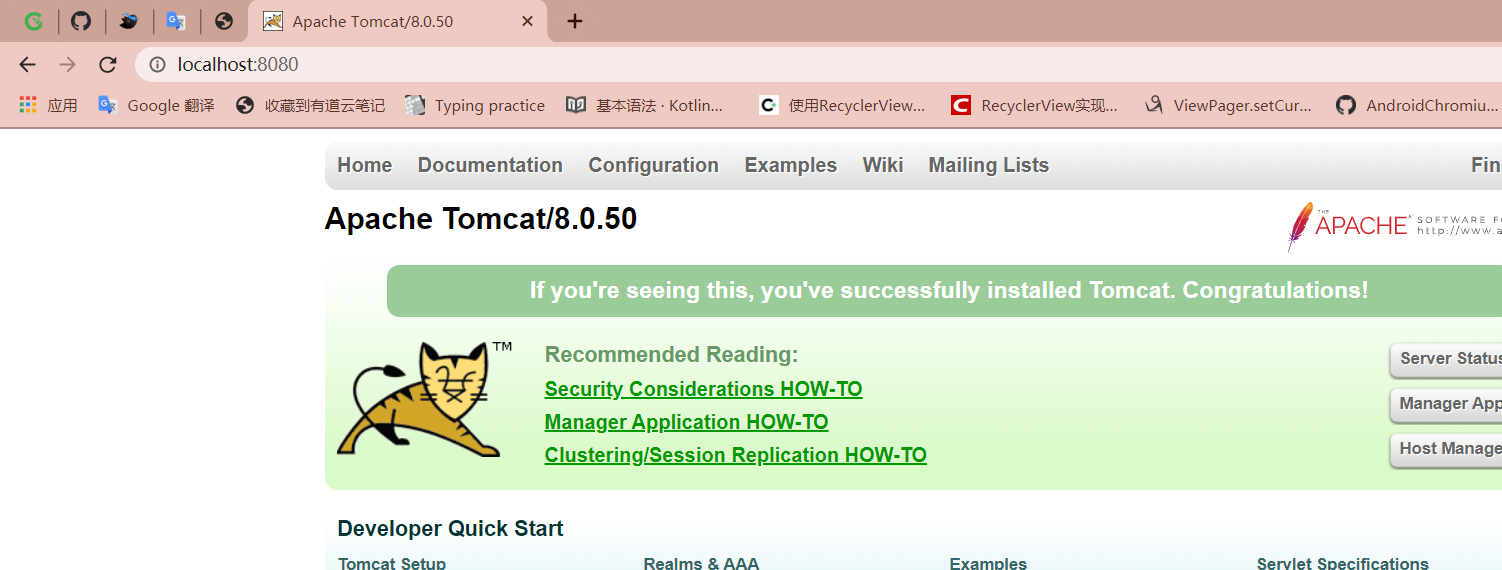
Task: Click the Host Manager button
Action: [x=1446, y=449]
